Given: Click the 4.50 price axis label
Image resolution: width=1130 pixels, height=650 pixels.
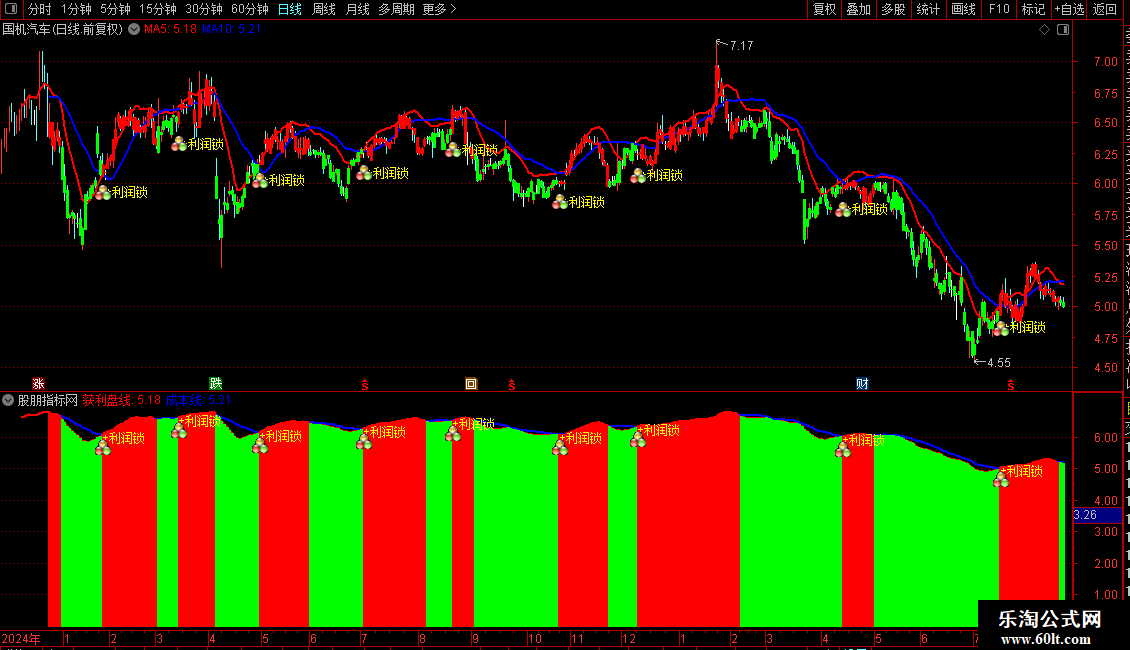Looking at the screenshot, I should [1105, 368].
